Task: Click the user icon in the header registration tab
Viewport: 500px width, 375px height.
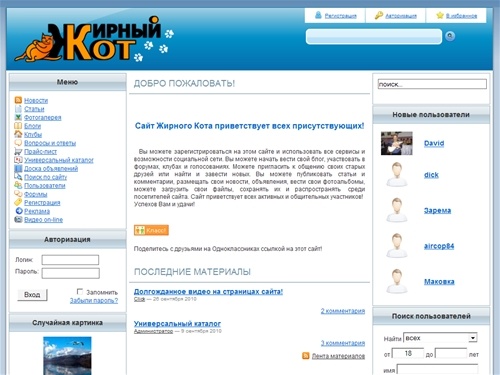Action: 318,15
